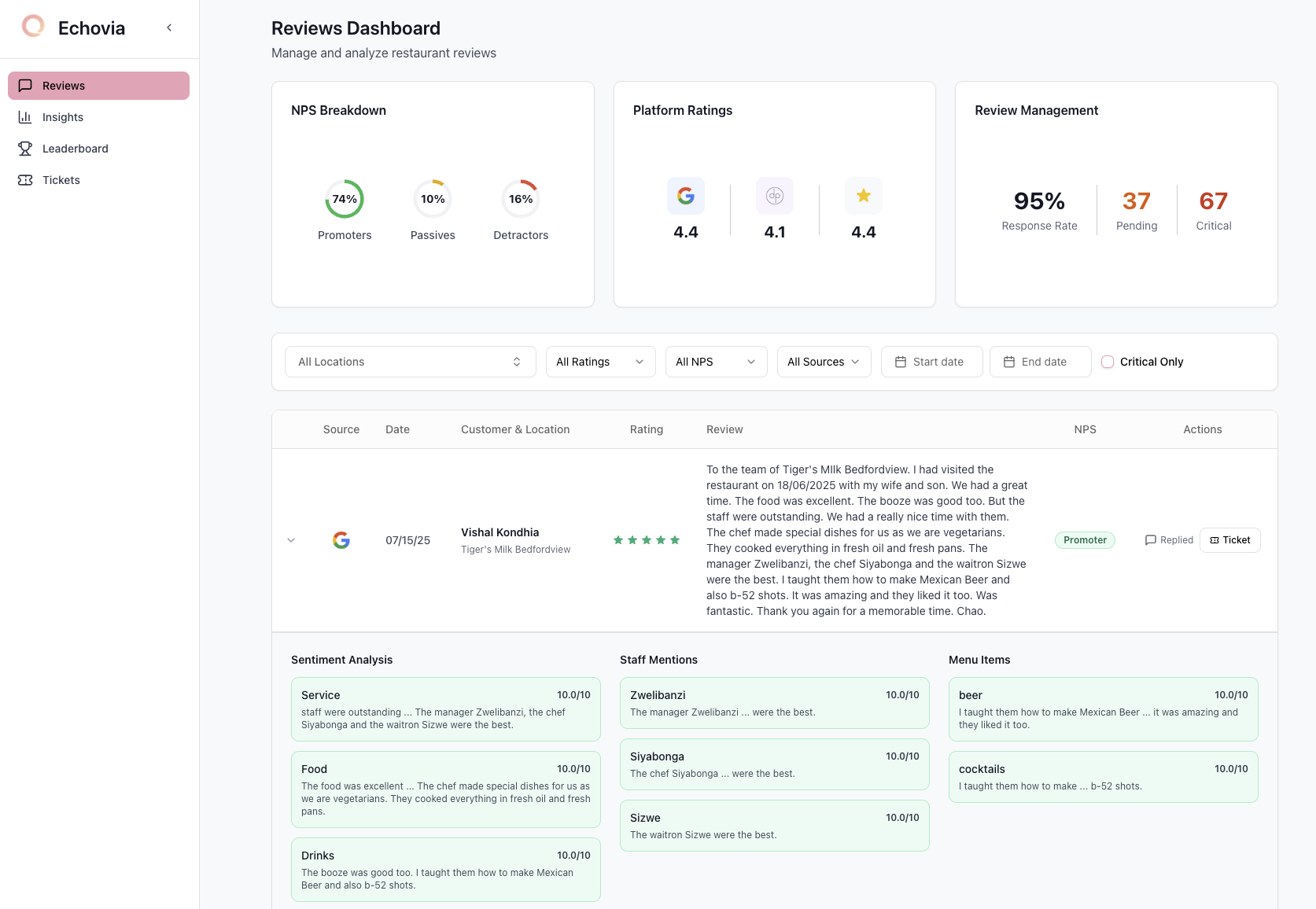Screen dimensions: 1316x909
Task: Click the Replied status label
Action: click(x=1176, y=540)
